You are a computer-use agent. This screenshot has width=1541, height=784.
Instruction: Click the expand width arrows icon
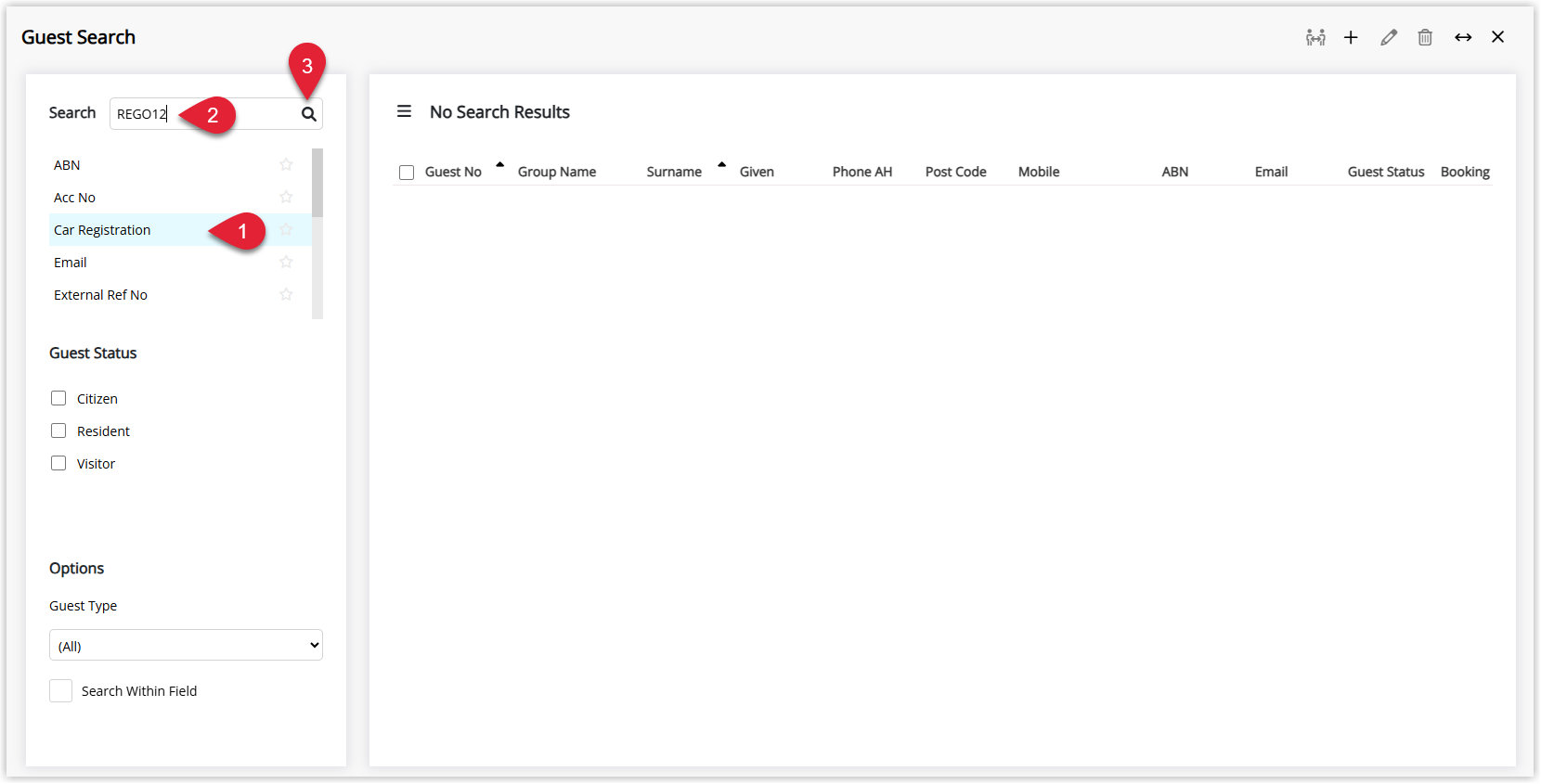coord(1463,37)
